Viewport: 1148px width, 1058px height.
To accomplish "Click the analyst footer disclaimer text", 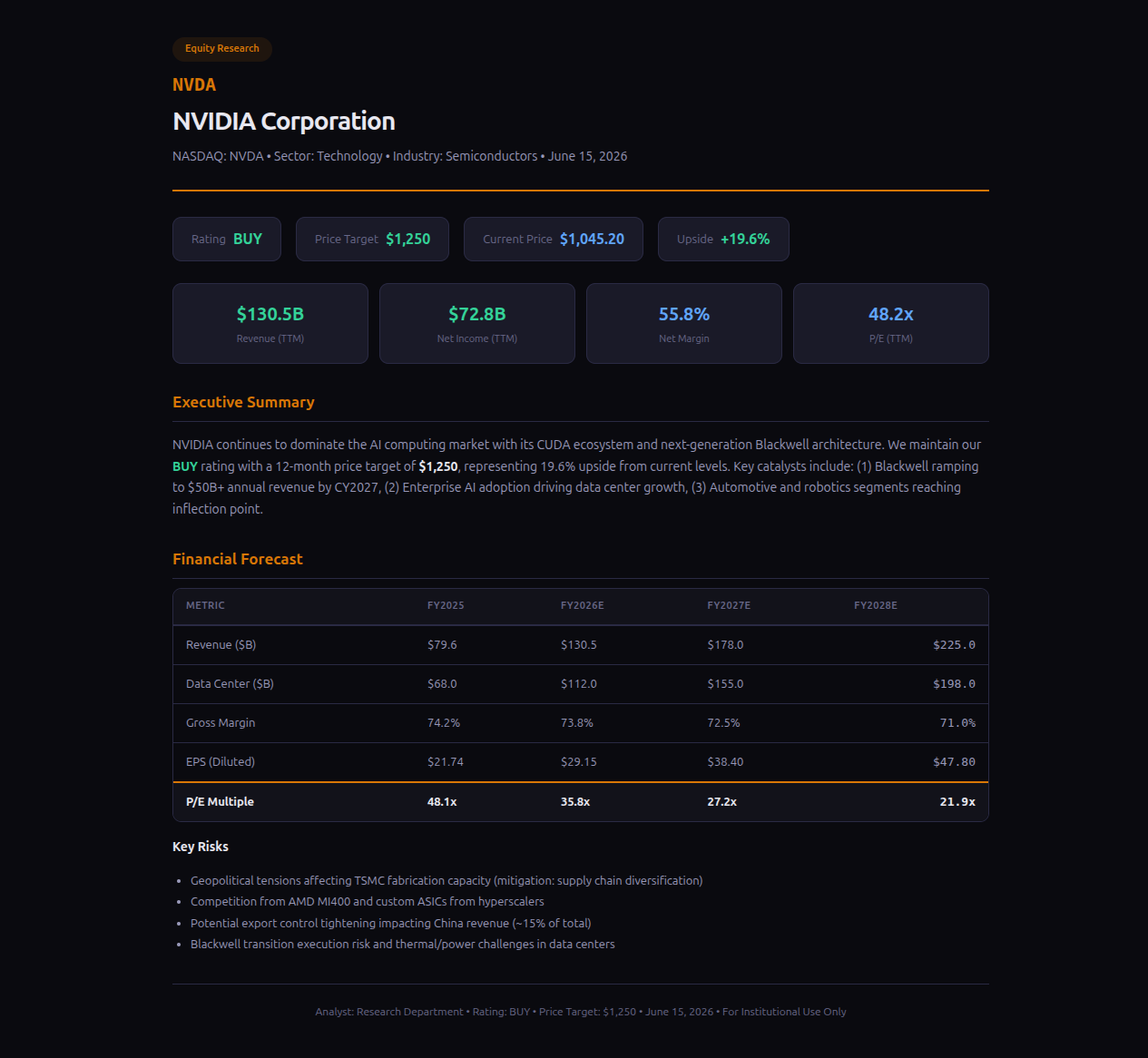I will (581, 1012).
